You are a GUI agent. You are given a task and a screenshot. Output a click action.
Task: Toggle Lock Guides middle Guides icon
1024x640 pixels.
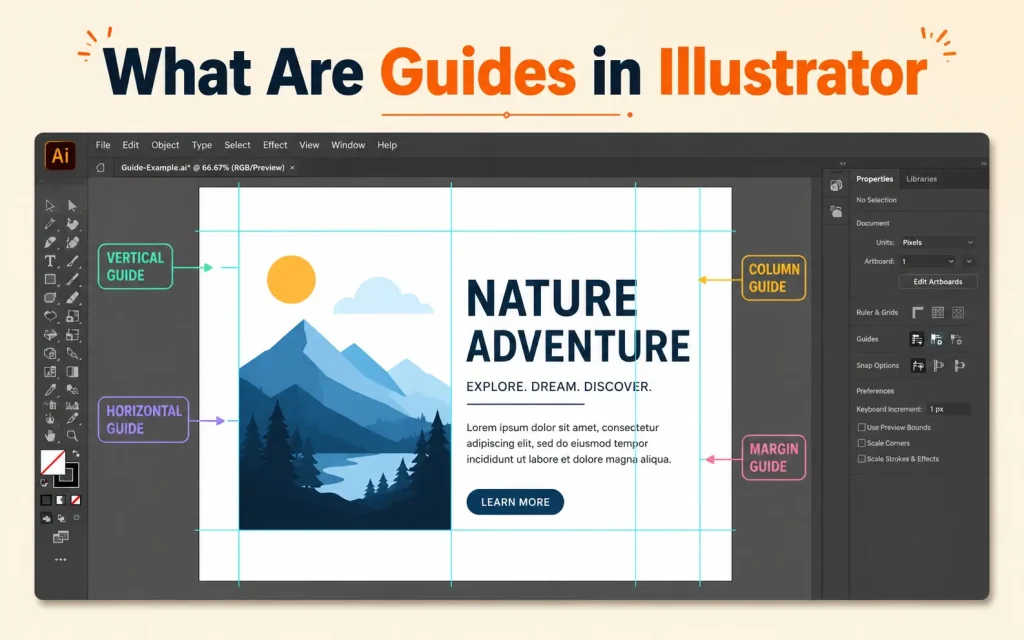pyautogui.click(x=936, y=340)
